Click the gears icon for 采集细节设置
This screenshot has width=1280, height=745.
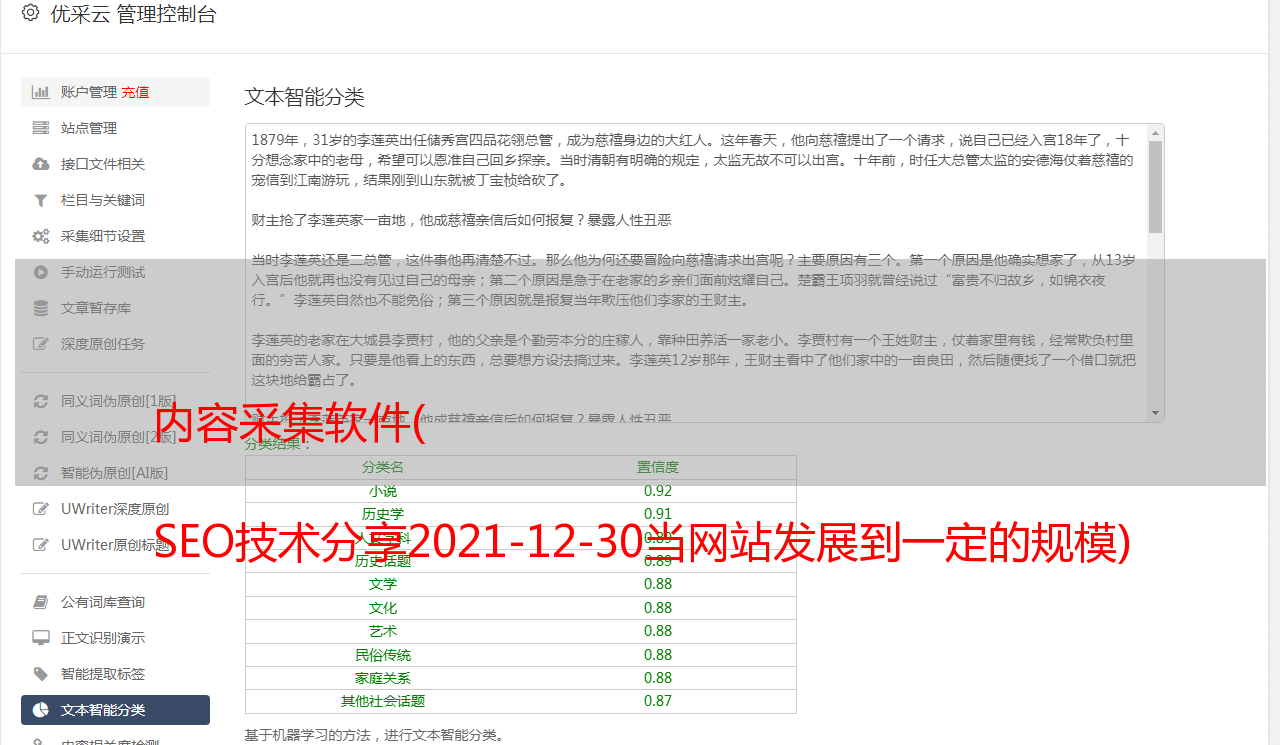pos(41,236)
